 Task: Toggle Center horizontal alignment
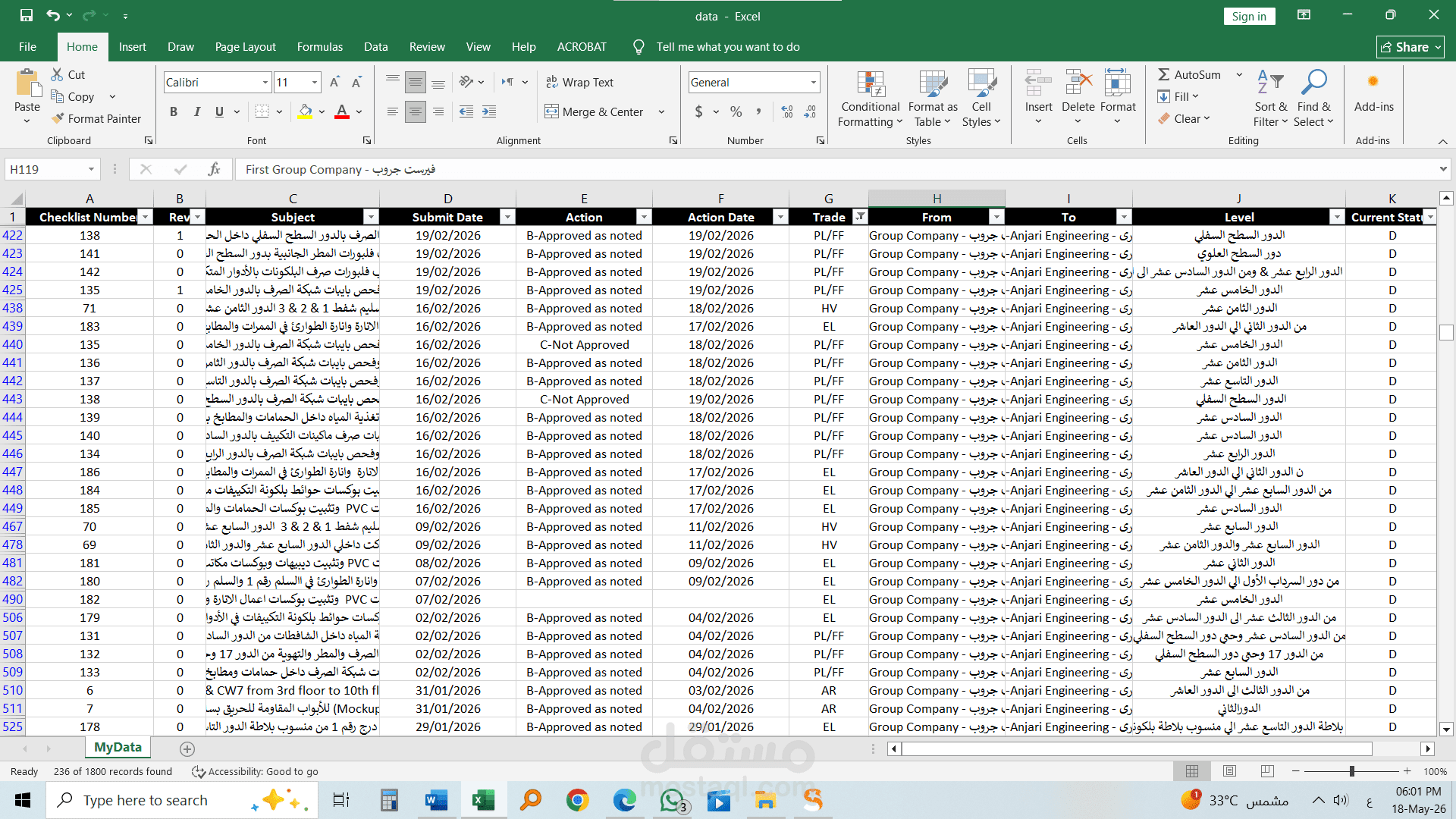click(x=415, y=111)
